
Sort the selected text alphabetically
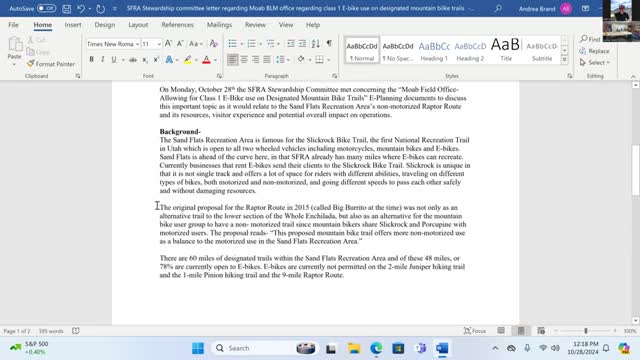(316, 44)
